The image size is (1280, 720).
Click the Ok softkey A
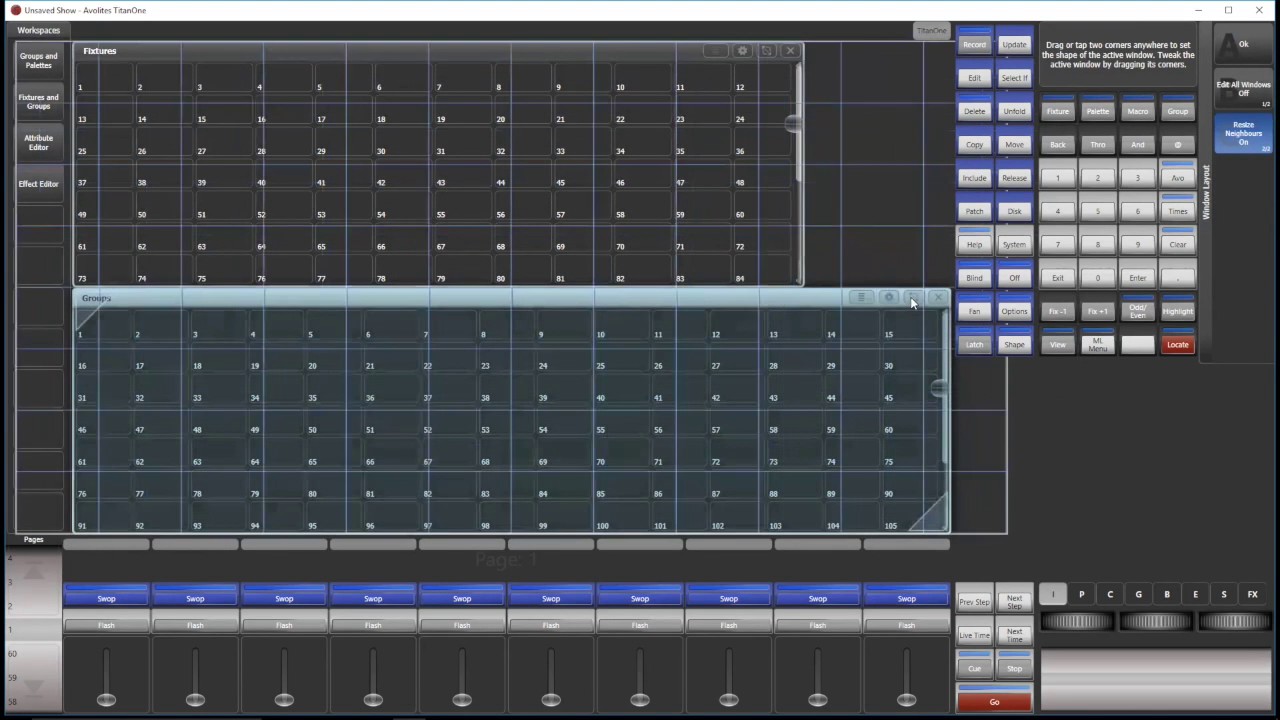pyautogui.click(x=1243, y=45)
